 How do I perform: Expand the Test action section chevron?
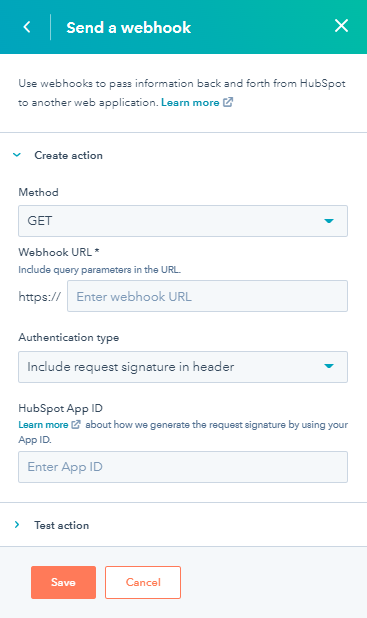coord(17,525)
